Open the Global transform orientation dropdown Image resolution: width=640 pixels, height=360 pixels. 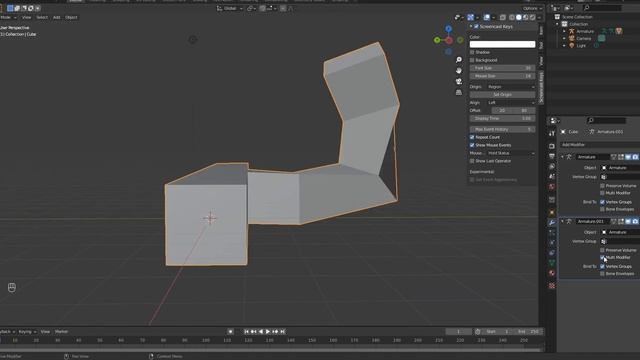click(230, 8)
